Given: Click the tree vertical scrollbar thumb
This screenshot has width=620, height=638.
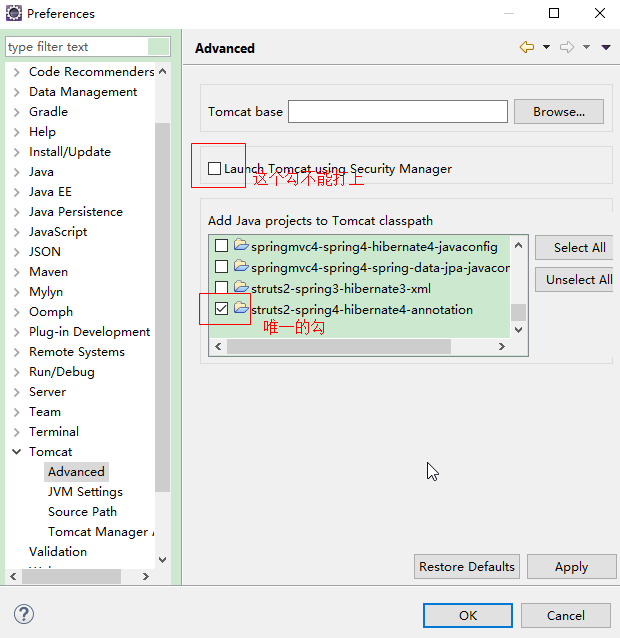Looking at the screenshot, I should 162,307.
